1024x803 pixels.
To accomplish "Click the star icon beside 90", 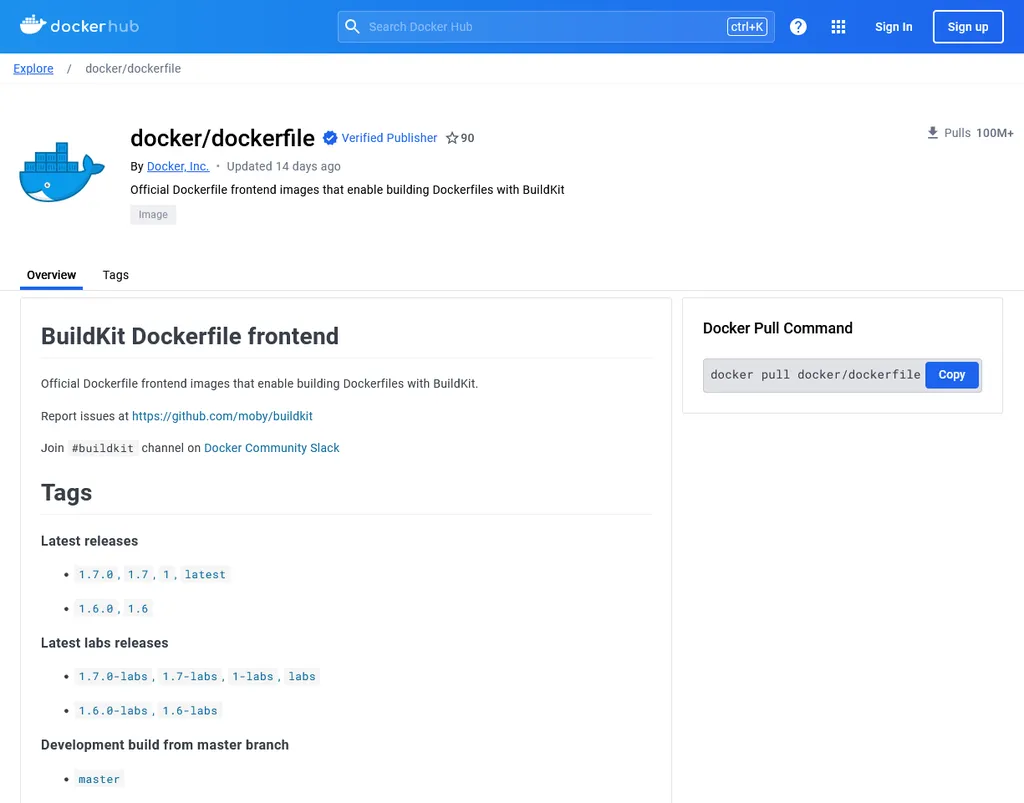I will tap(452, 138).
